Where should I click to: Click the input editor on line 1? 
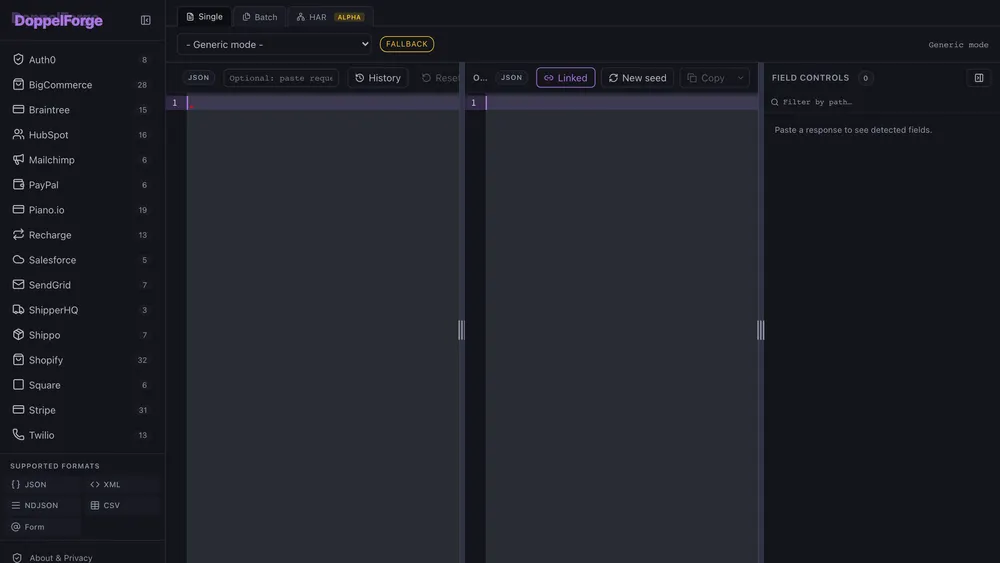[323, 103]
